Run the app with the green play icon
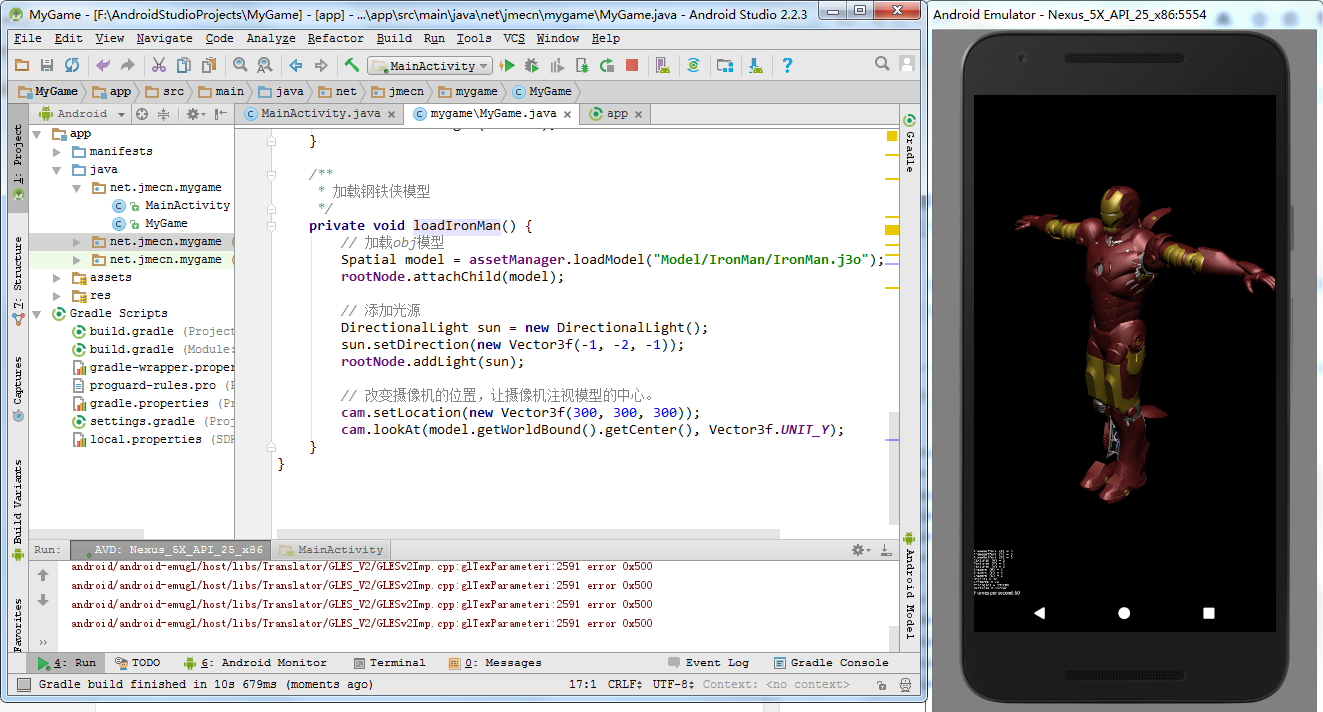 coord(508,65)
